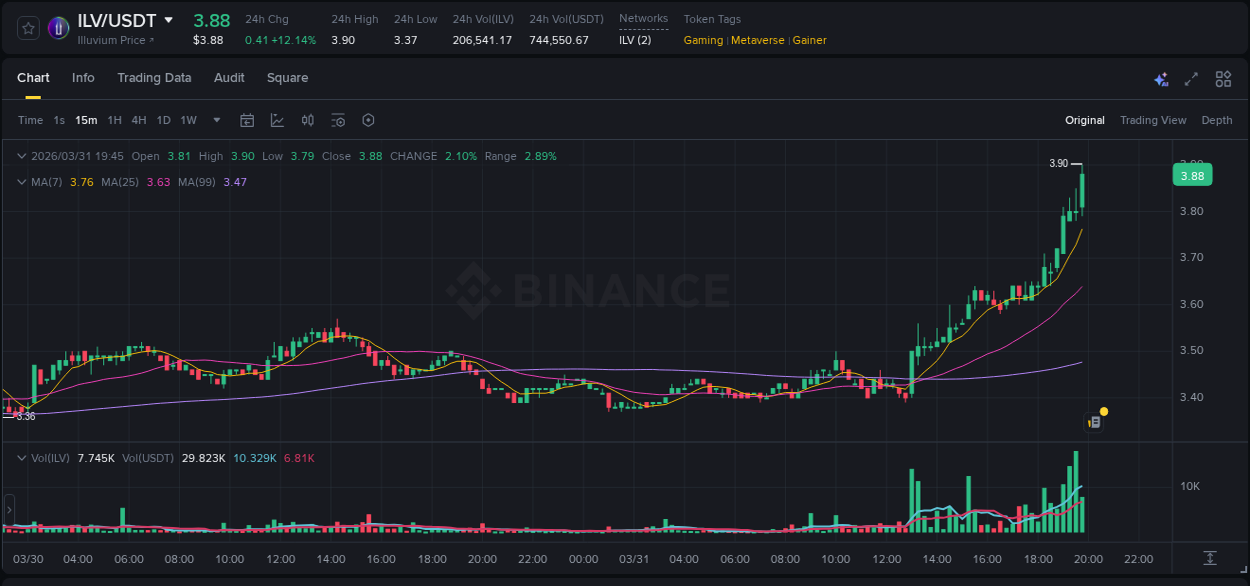Image resolution: width=1250 pixels, height=586 pixels.
Task: Open chart settings via the hexagon gear icon
Action: pos(368,120)
